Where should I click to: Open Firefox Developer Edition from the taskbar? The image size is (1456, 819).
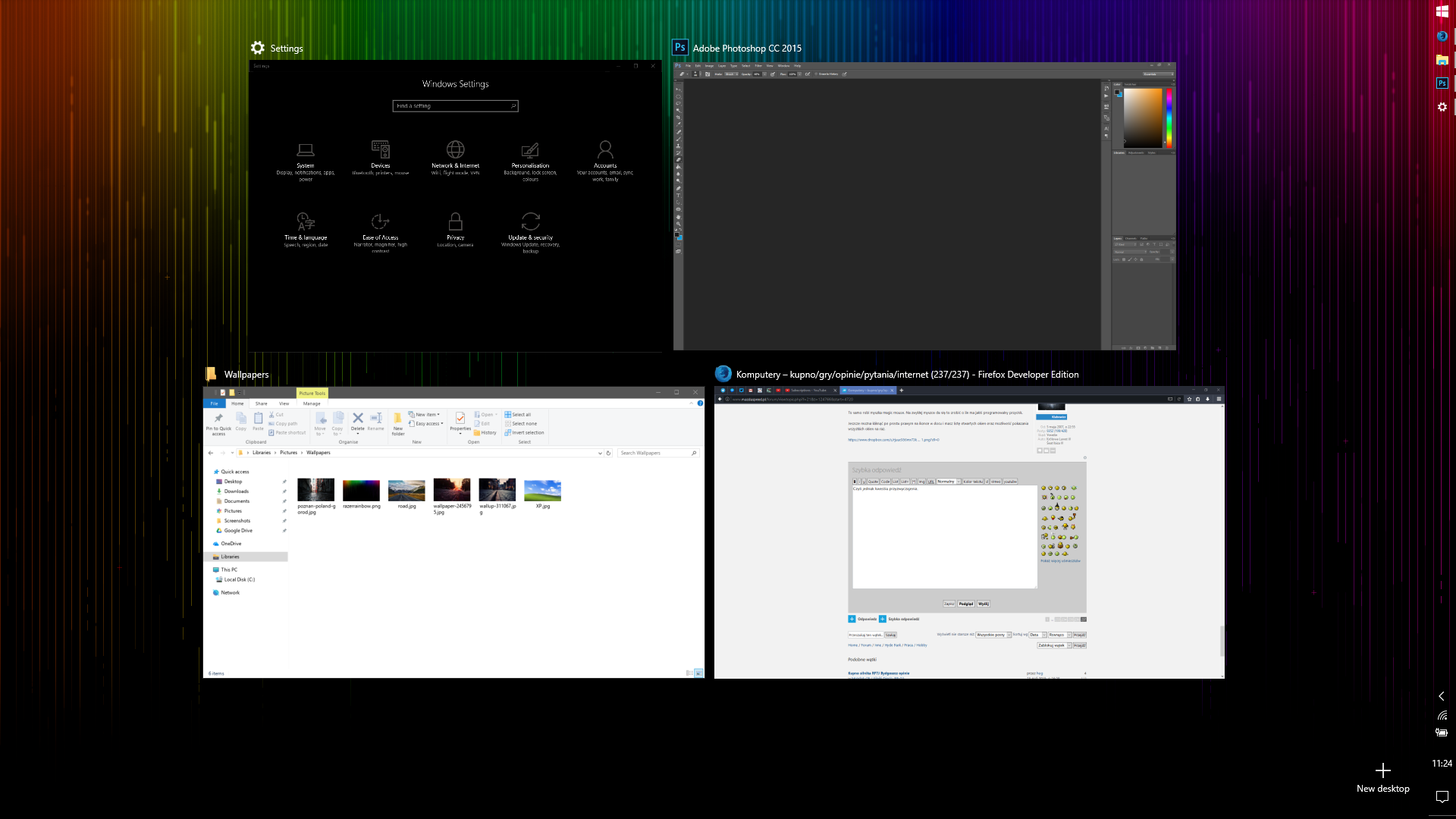tap(1442, 36)
